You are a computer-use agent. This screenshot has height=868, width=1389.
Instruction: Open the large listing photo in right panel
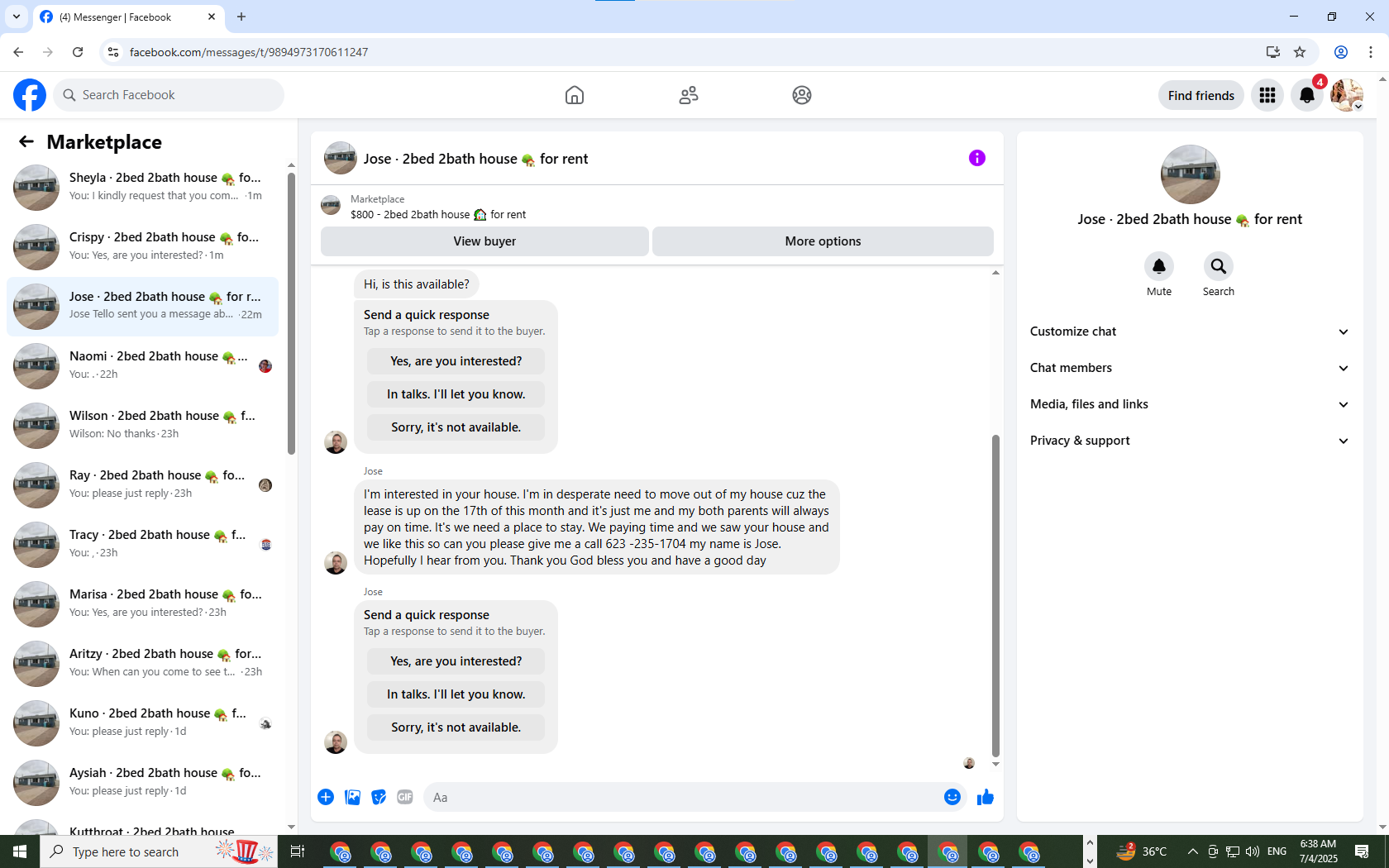(1191, 174)
